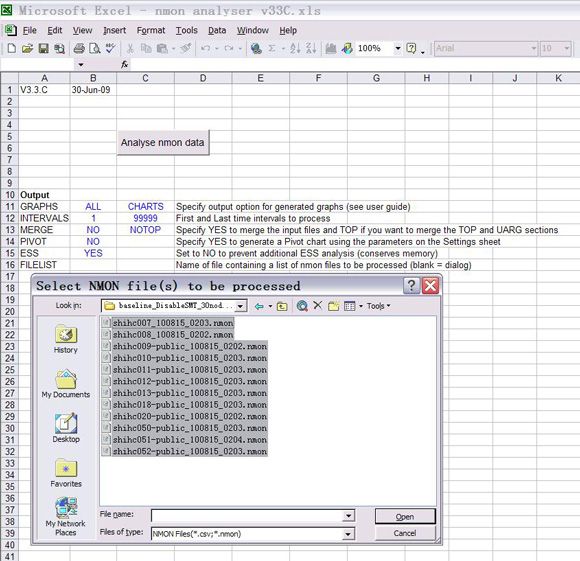Select file shihc008_100815_0202.nmon
Viewport: 580px width, 561px height.
click(173, 335)
